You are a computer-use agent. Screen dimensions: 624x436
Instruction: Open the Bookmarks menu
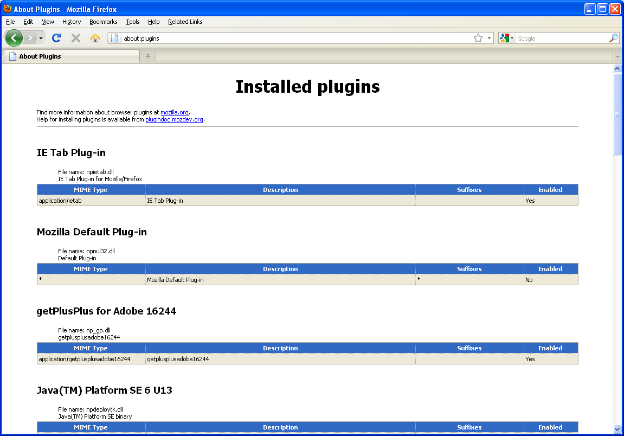(x=103, y=22)
